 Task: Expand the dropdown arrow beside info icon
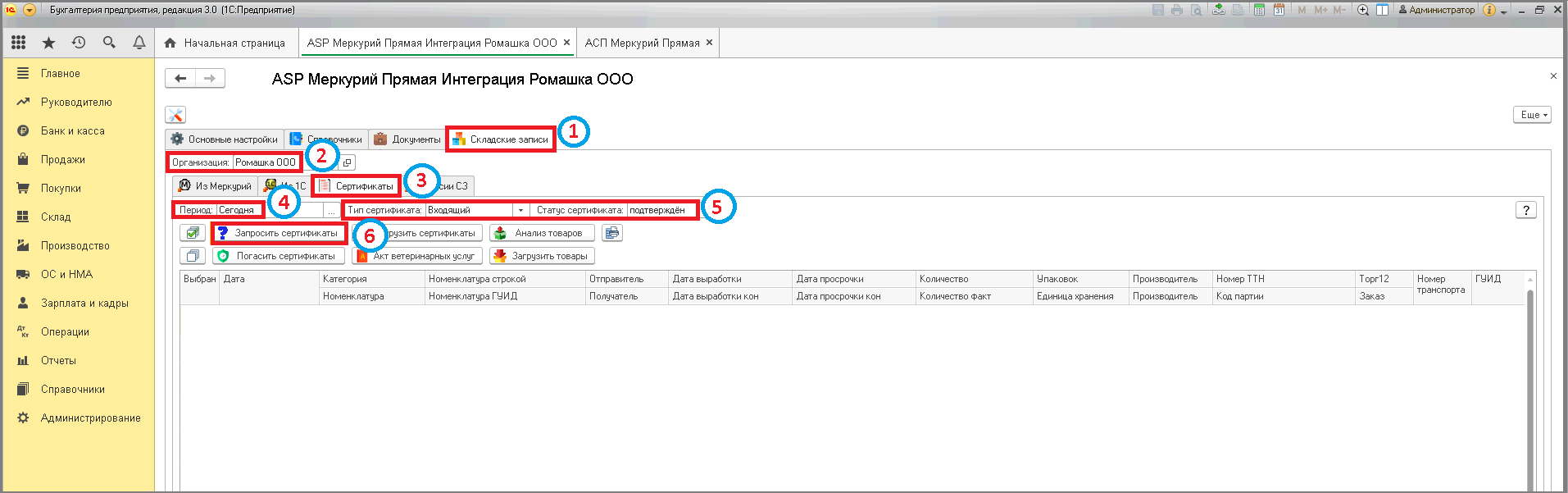coord(1504,11)
